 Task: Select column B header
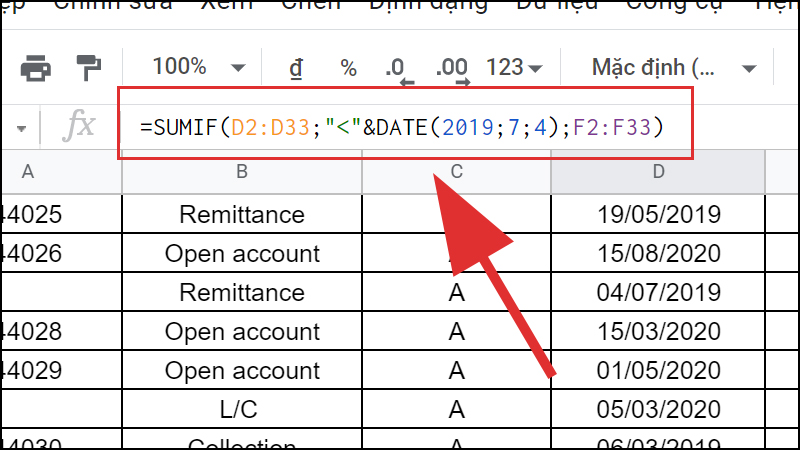pos(242,172)
